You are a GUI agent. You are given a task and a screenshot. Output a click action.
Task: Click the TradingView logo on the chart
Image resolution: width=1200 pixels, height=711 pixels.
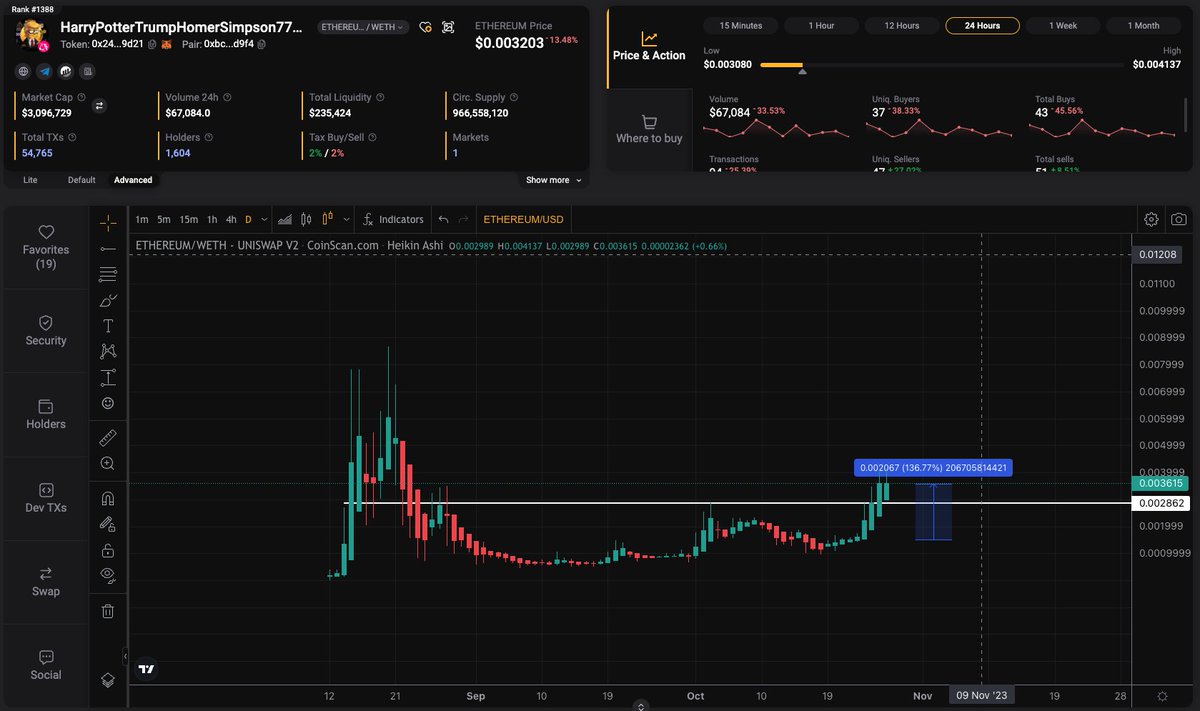(146, 668)
